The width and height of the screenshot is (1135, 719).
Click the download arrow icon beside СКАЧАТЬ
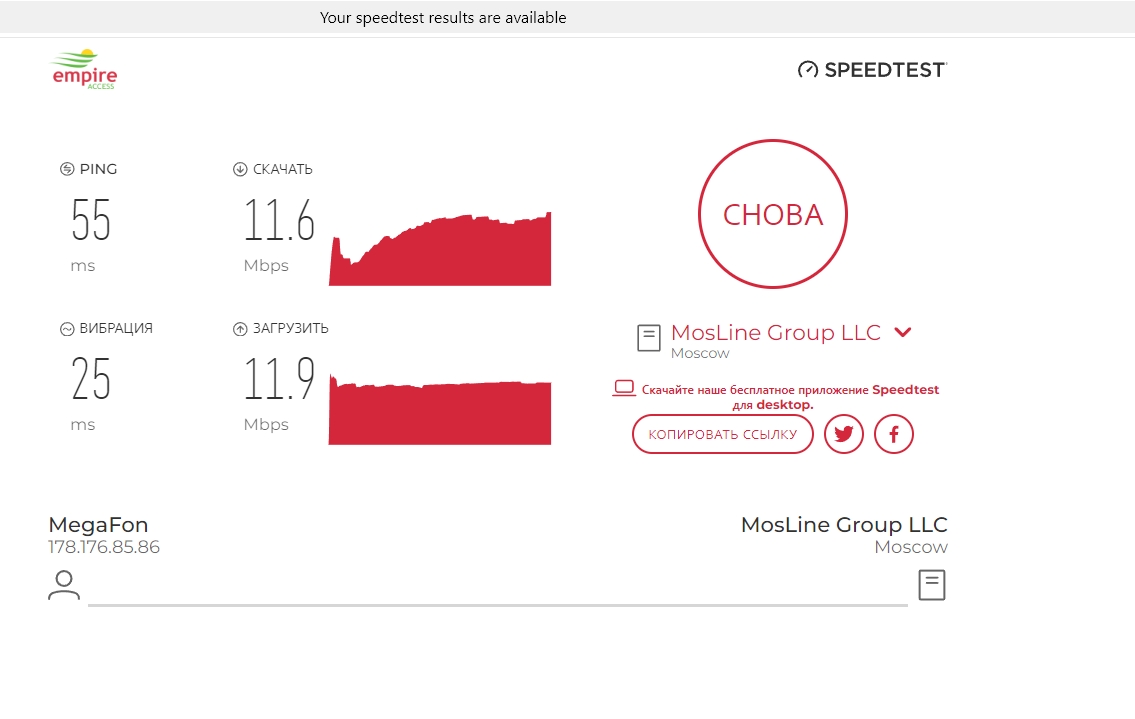pyautogui.click(x=240, y=169)
